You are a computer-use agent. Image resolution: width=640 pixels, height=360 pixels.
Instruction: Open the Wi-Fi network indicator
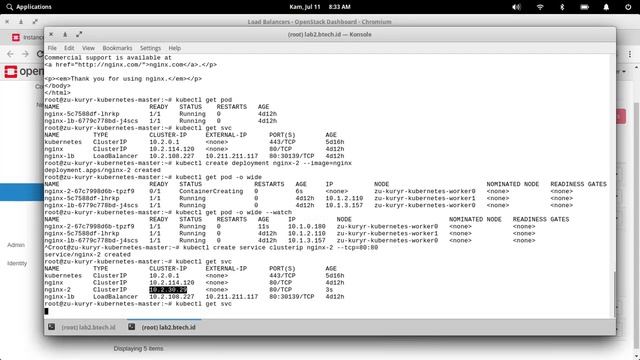pyautogui.click(x=540, y=7)
